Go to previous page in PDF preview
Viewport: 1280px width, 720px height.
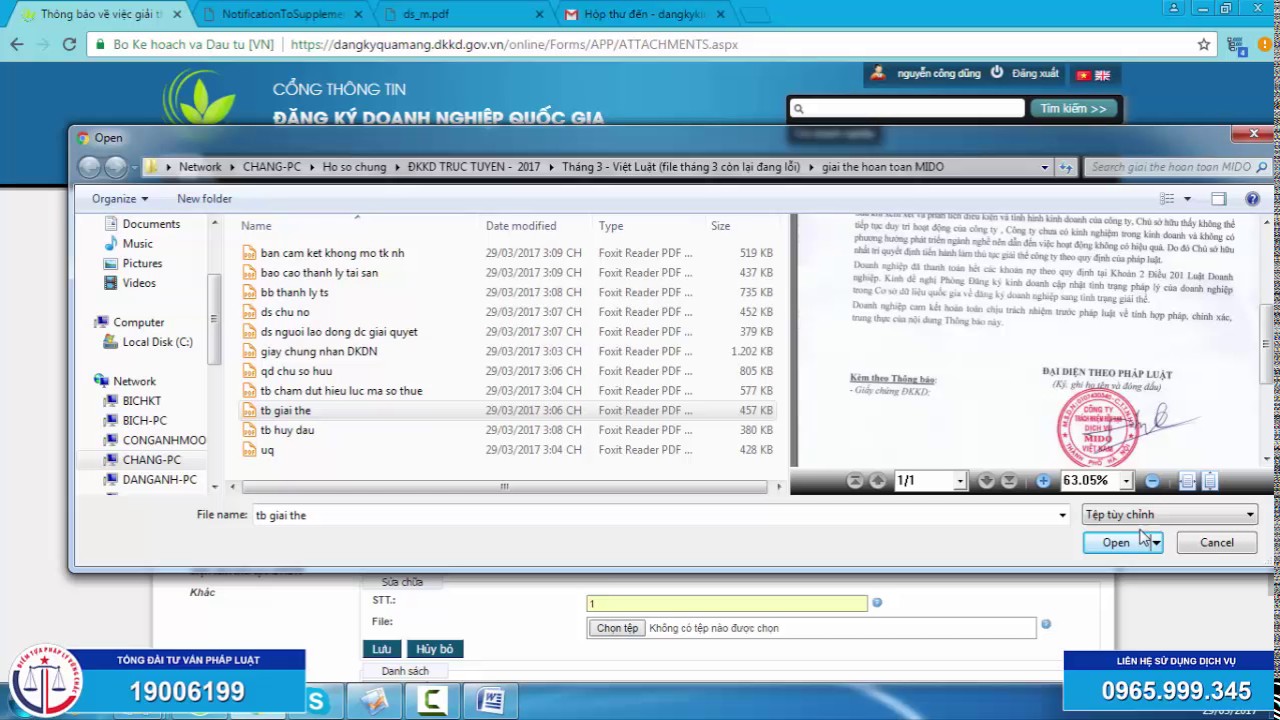[x=877, y=481]
